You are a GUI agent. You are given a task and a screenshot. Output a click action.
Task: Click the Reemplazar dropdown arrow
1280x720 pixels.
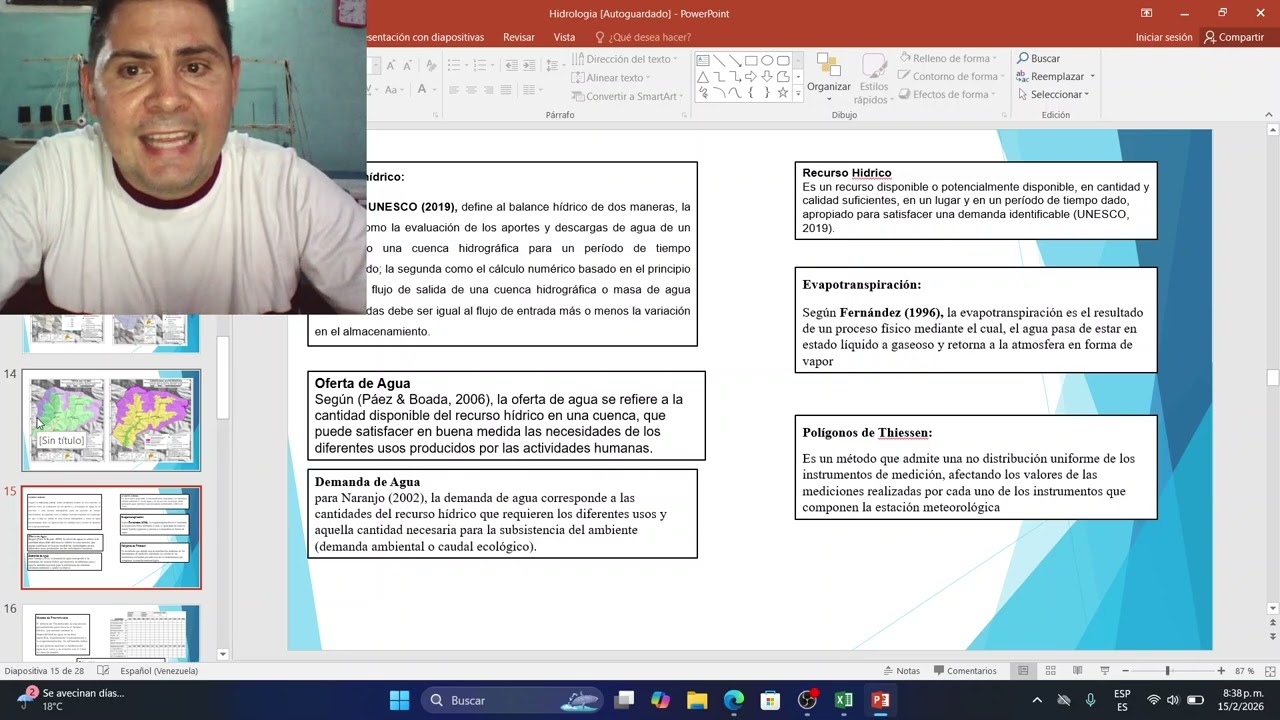1092,76
